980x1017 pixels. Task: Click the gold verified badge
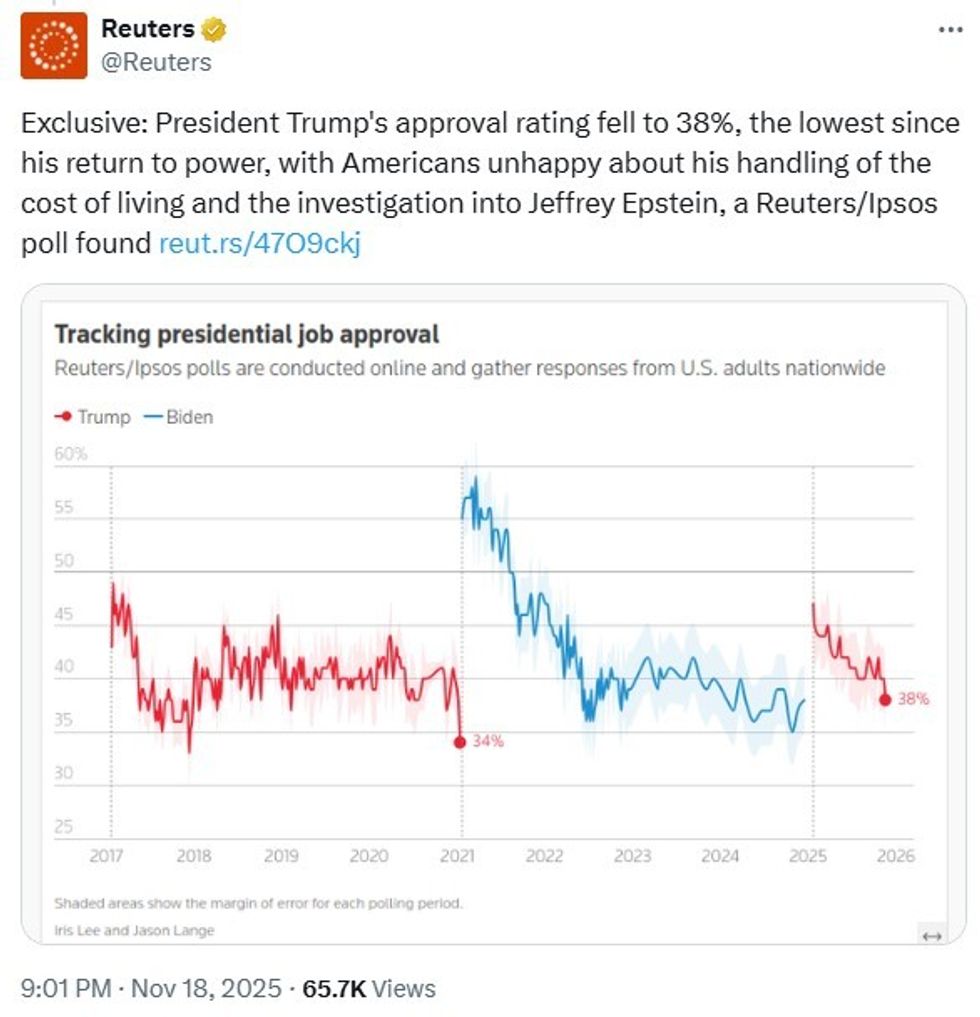[215, 30]
